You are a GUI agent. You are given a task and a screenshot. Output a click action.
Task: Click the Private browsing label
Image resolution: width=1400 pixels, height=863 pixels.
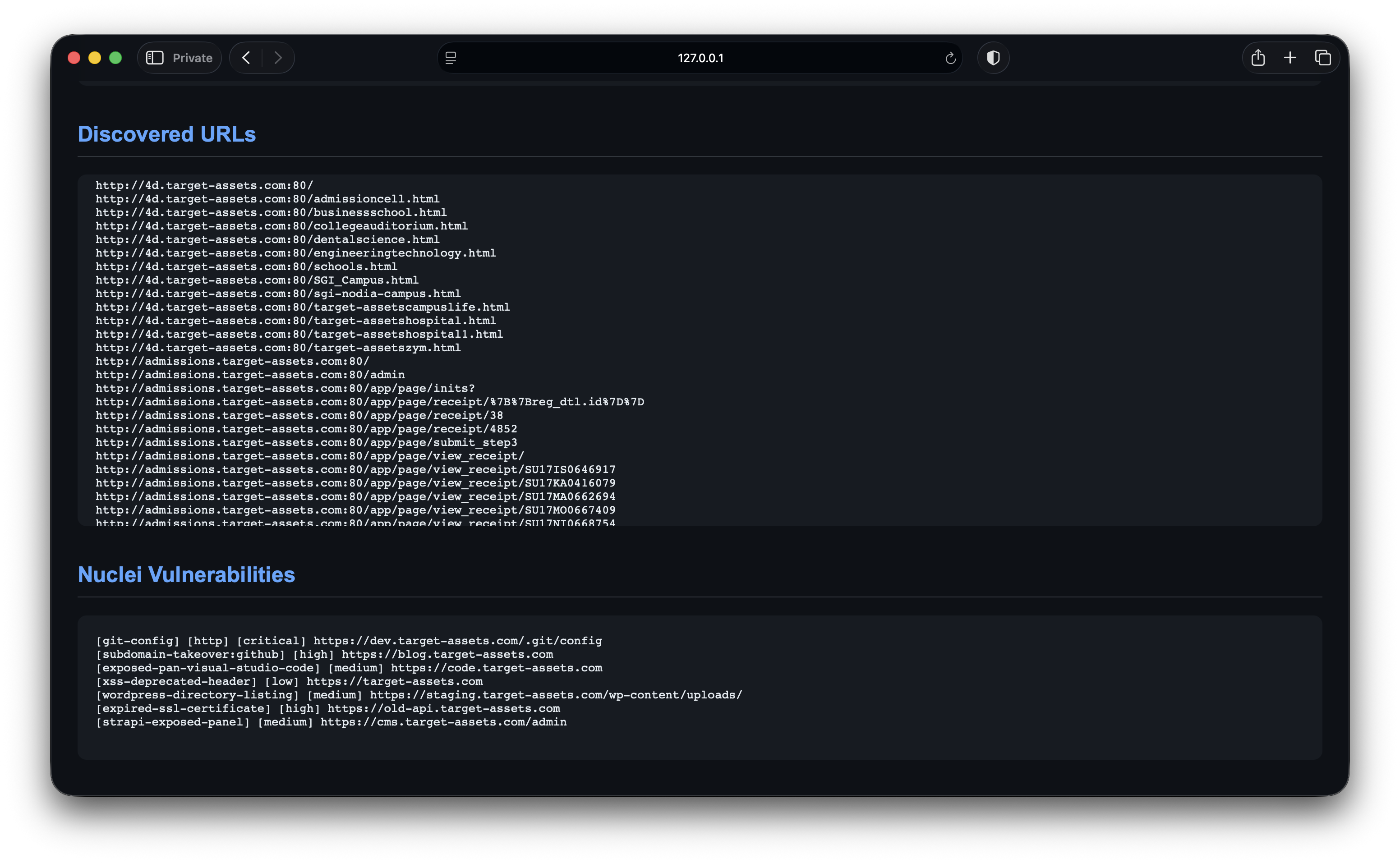tap(193, 58)
